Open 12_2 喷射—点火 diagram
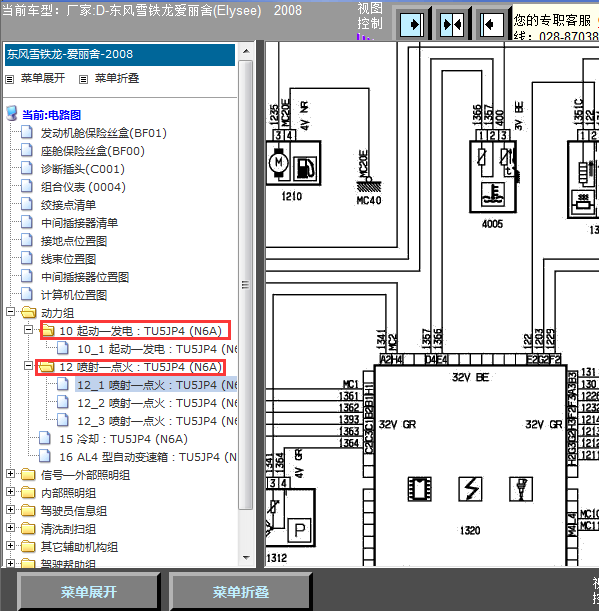Screen dimensions: 599x611 (157, 403)
